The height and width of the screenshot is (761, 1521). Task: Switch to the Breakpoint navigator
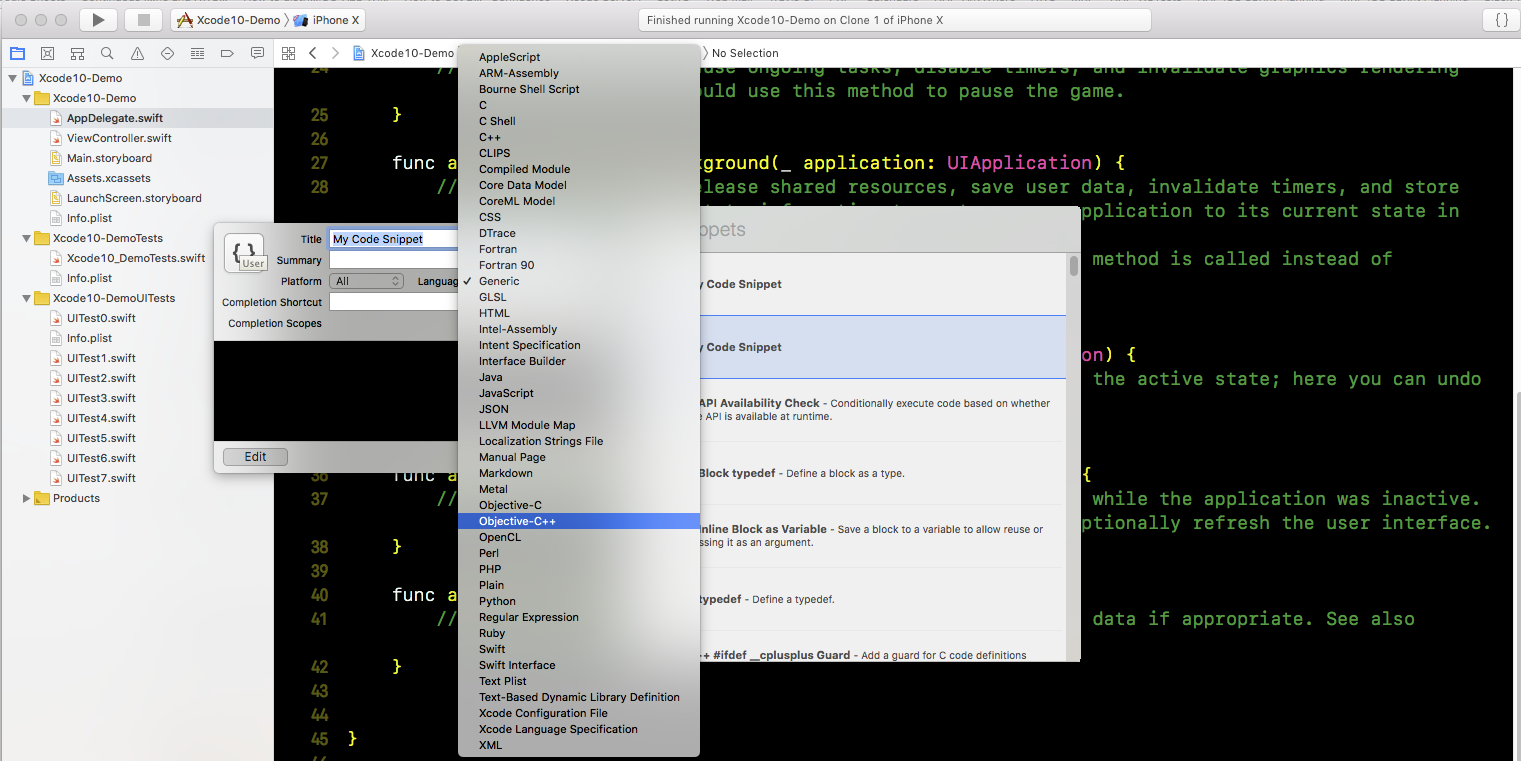[227, 53]
